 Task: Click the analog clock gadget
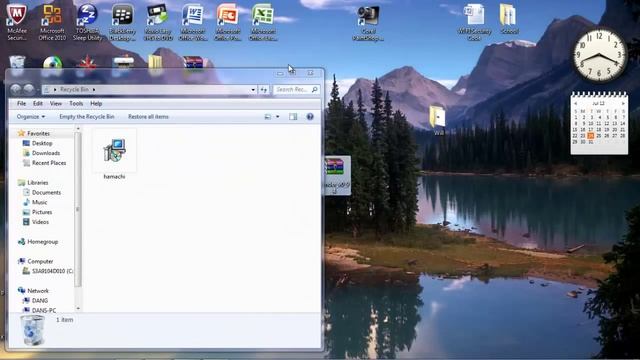click(x=599, y=55)
